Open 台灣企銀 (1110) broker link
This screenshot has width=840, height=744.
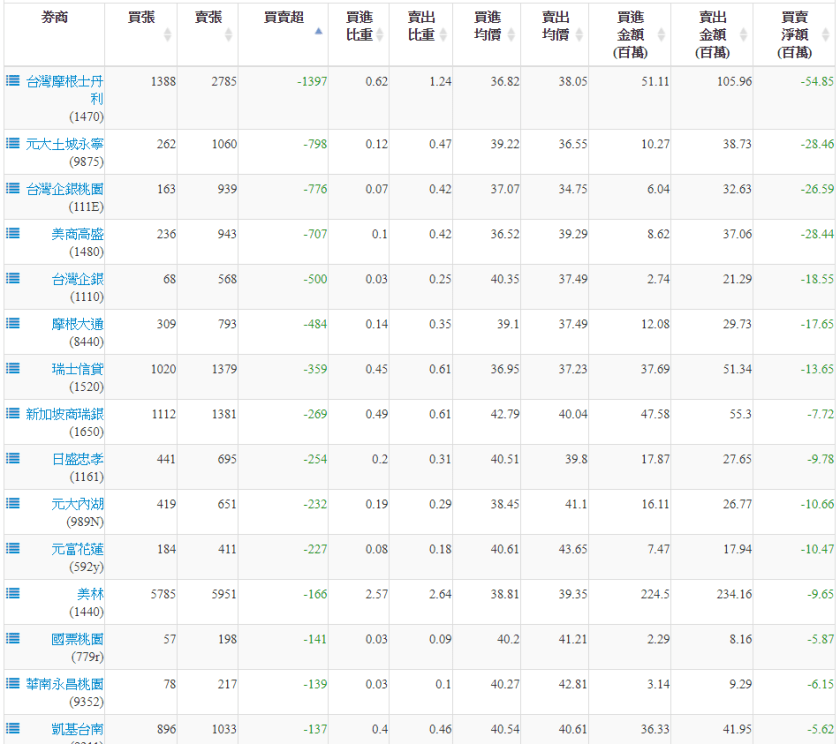pyautogui.click(x=77, y=279)
